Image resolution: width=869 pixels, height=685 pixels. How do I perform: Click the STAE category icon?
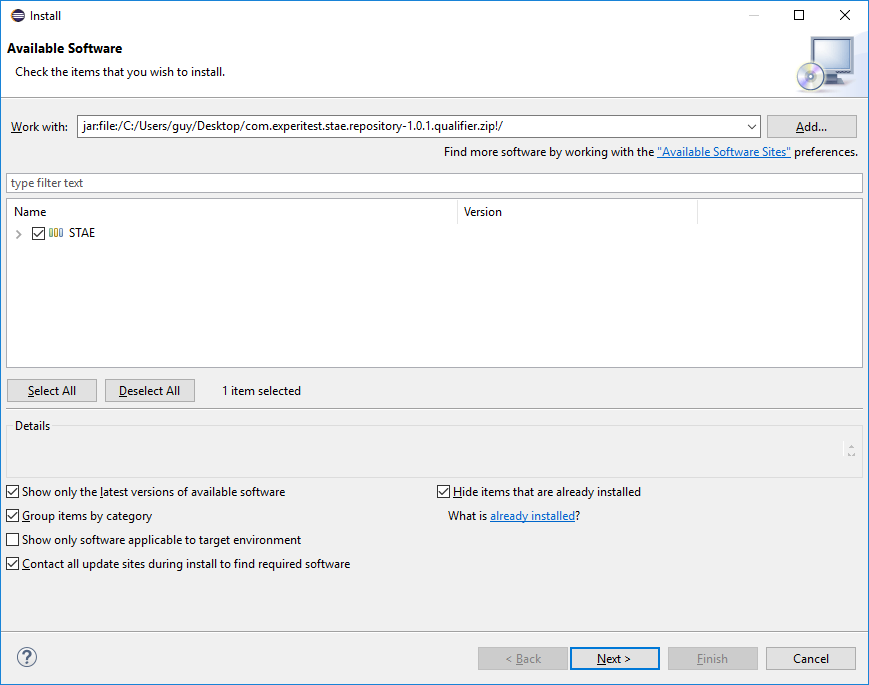[x=56, y=233]
